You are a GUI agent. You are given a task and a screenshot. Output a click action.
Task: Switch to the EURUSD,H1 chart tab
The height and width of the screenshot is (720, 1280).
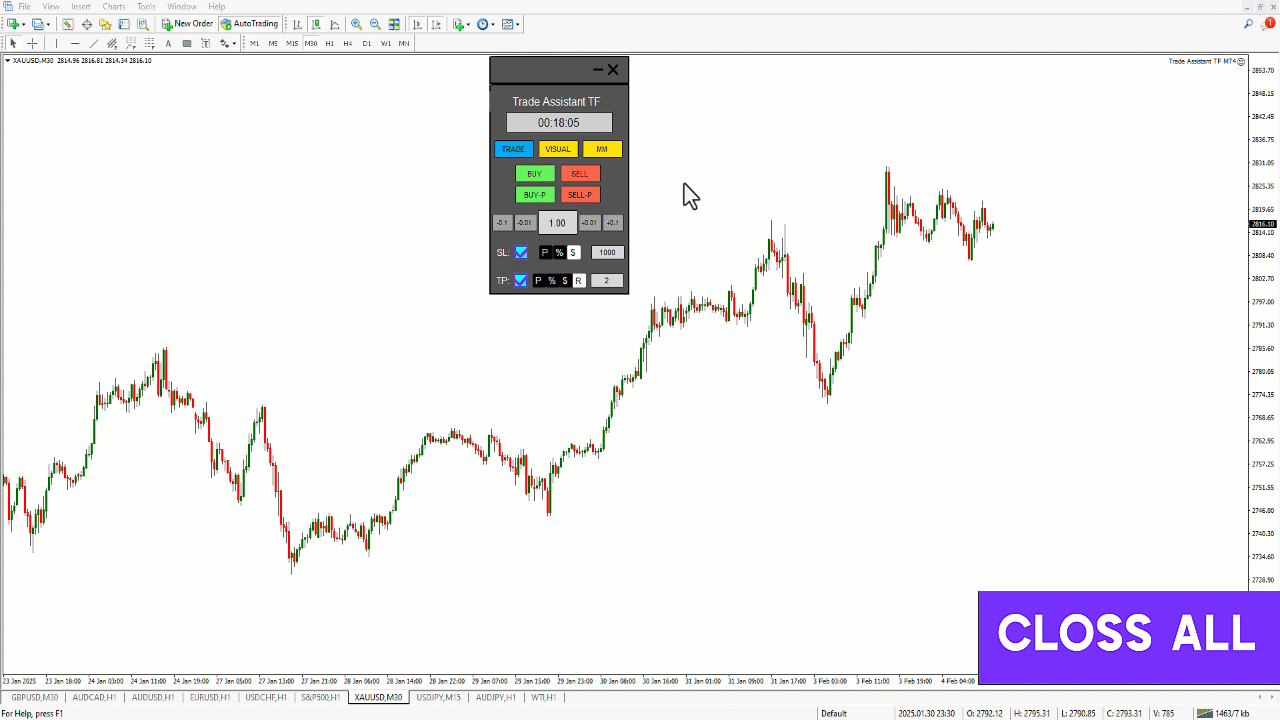pos(210,697)
